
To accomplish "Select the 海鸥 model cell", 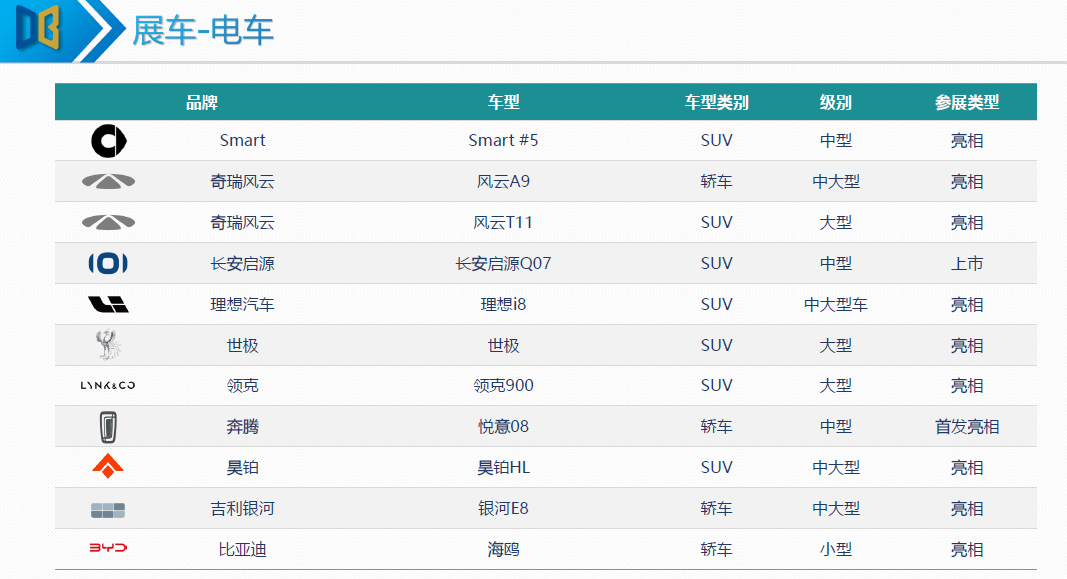I will (x=504, y=549).
